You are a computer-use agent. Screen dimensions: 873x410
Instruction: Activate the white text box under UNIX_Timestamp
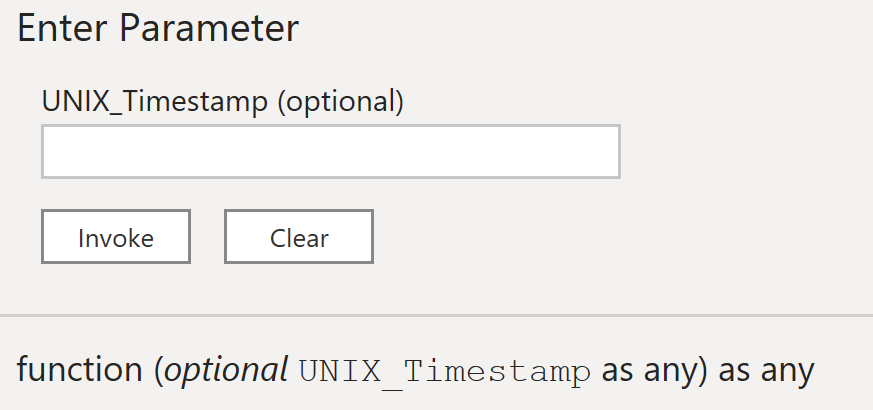[x=331, y=152]
